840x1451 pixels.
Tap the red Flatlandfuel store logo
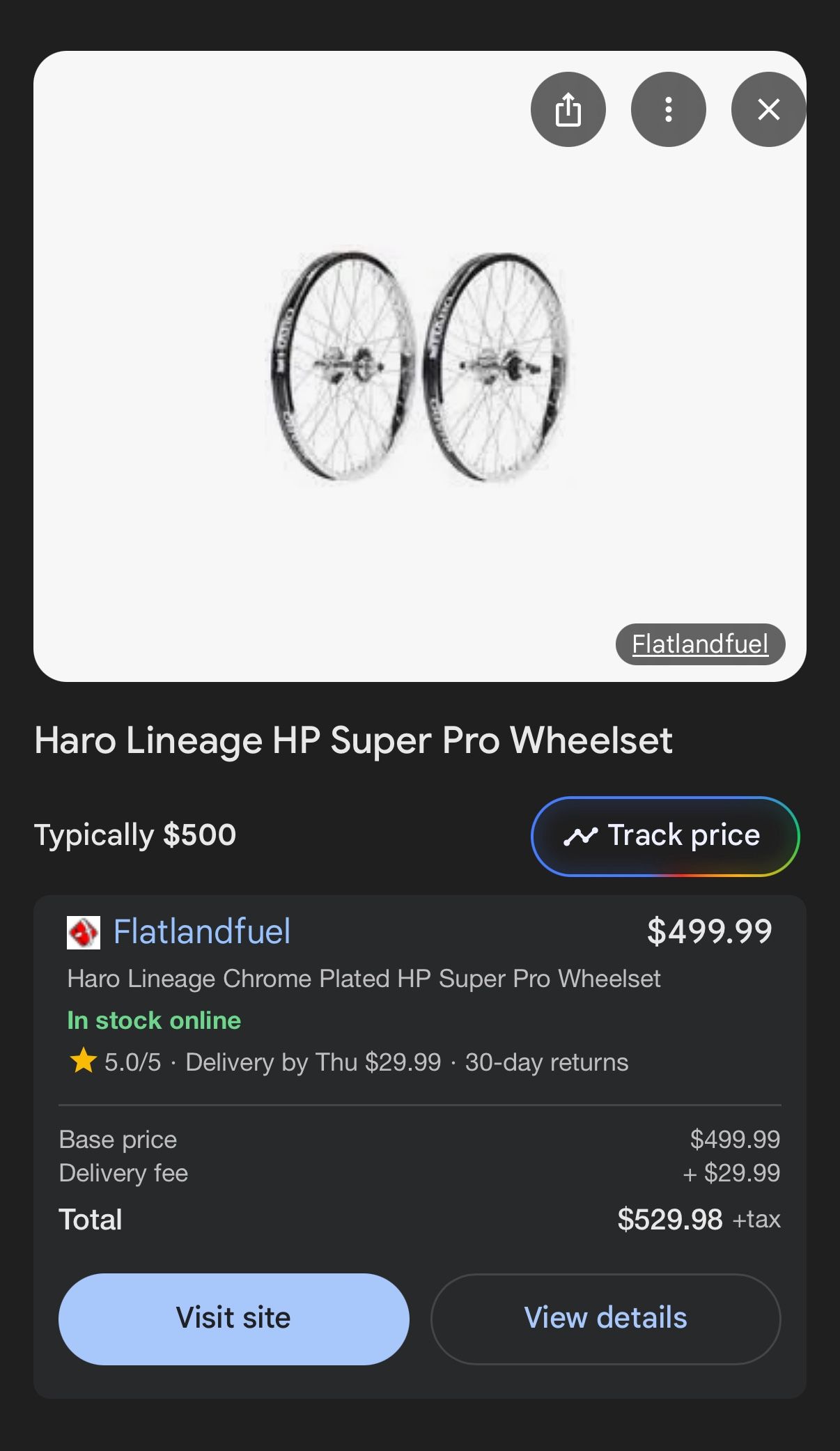(x=84, y=932)
